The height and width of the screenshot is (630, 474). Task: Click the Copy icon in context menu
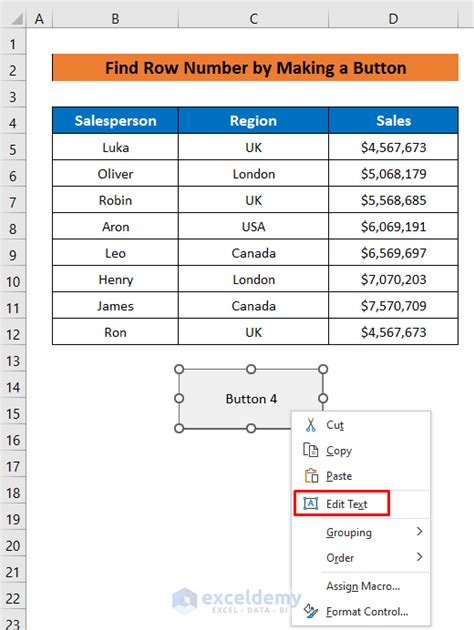coord(311,450)
